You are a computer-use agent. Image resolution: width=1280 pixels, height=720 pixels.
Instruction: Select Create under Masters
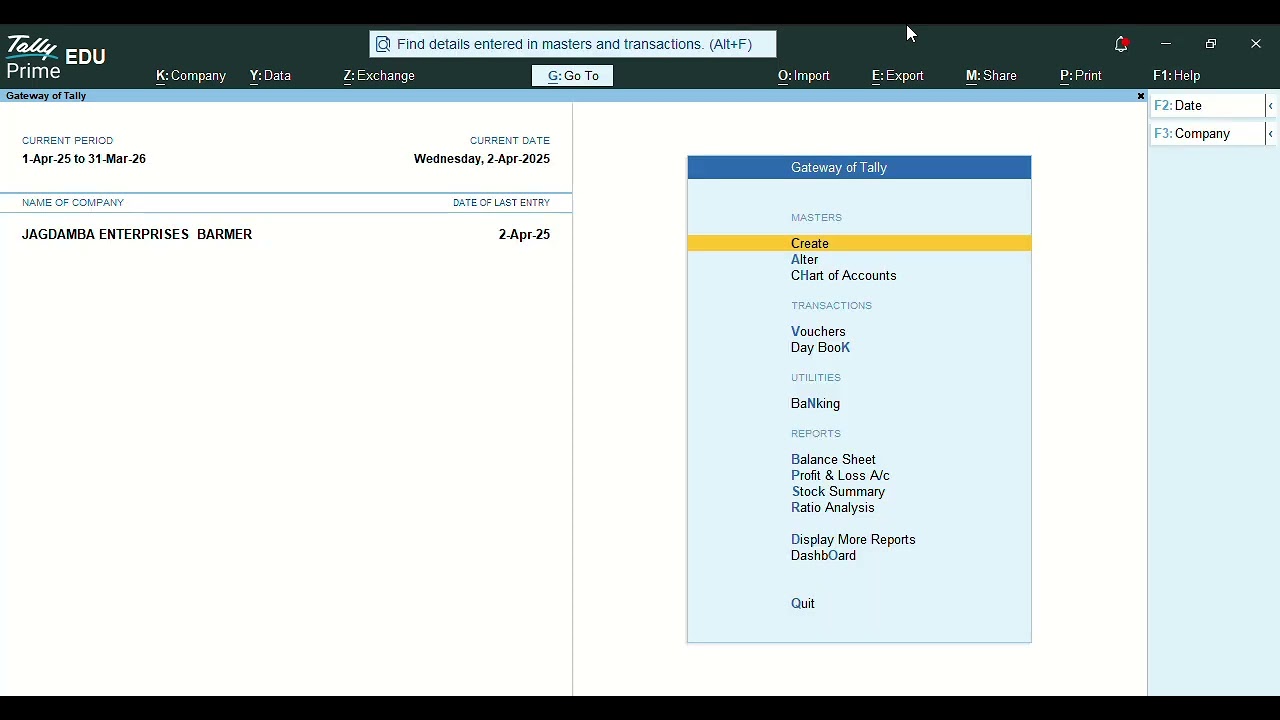860,244
